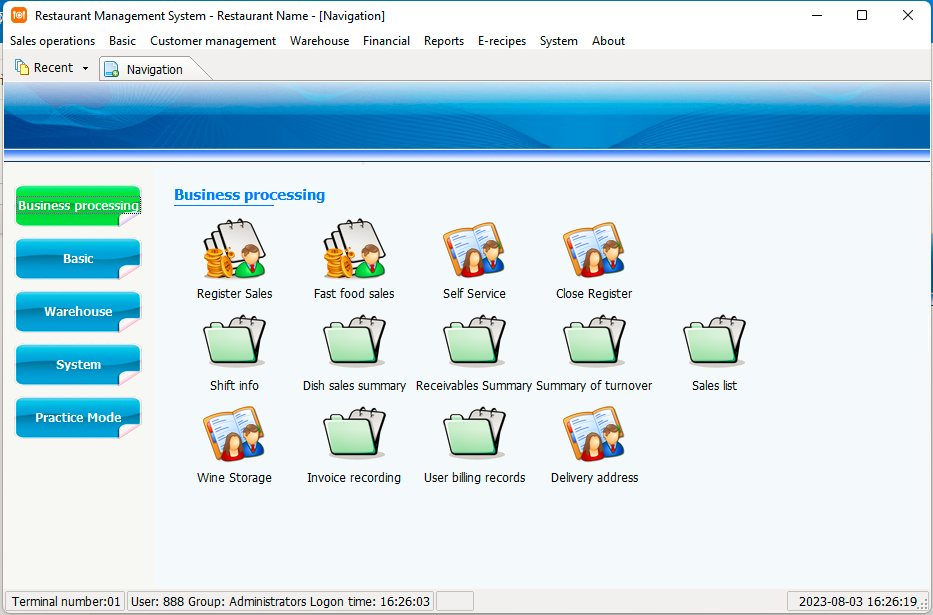Viewport: 933px width, 615px height.
Task: Select the Business processing sidebar button
Action: pos(78,206)
